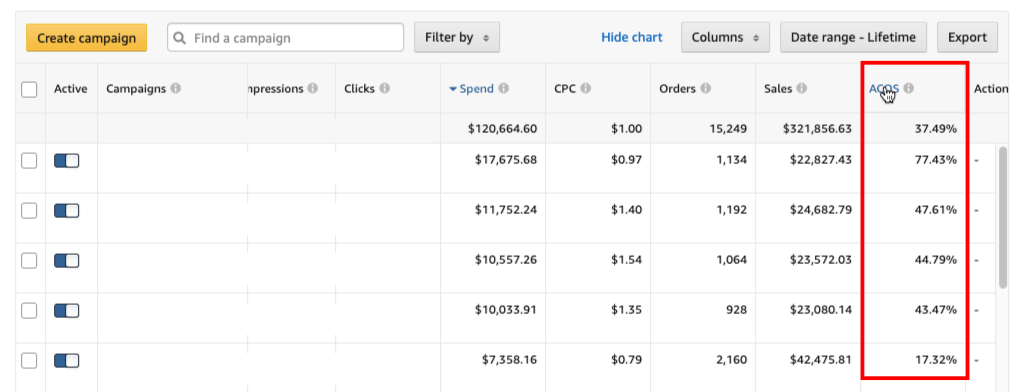The height and width of the screenshot is (392, 1018).
Task: Open Date range - Lifetime selector
Action: coord(853,38)
